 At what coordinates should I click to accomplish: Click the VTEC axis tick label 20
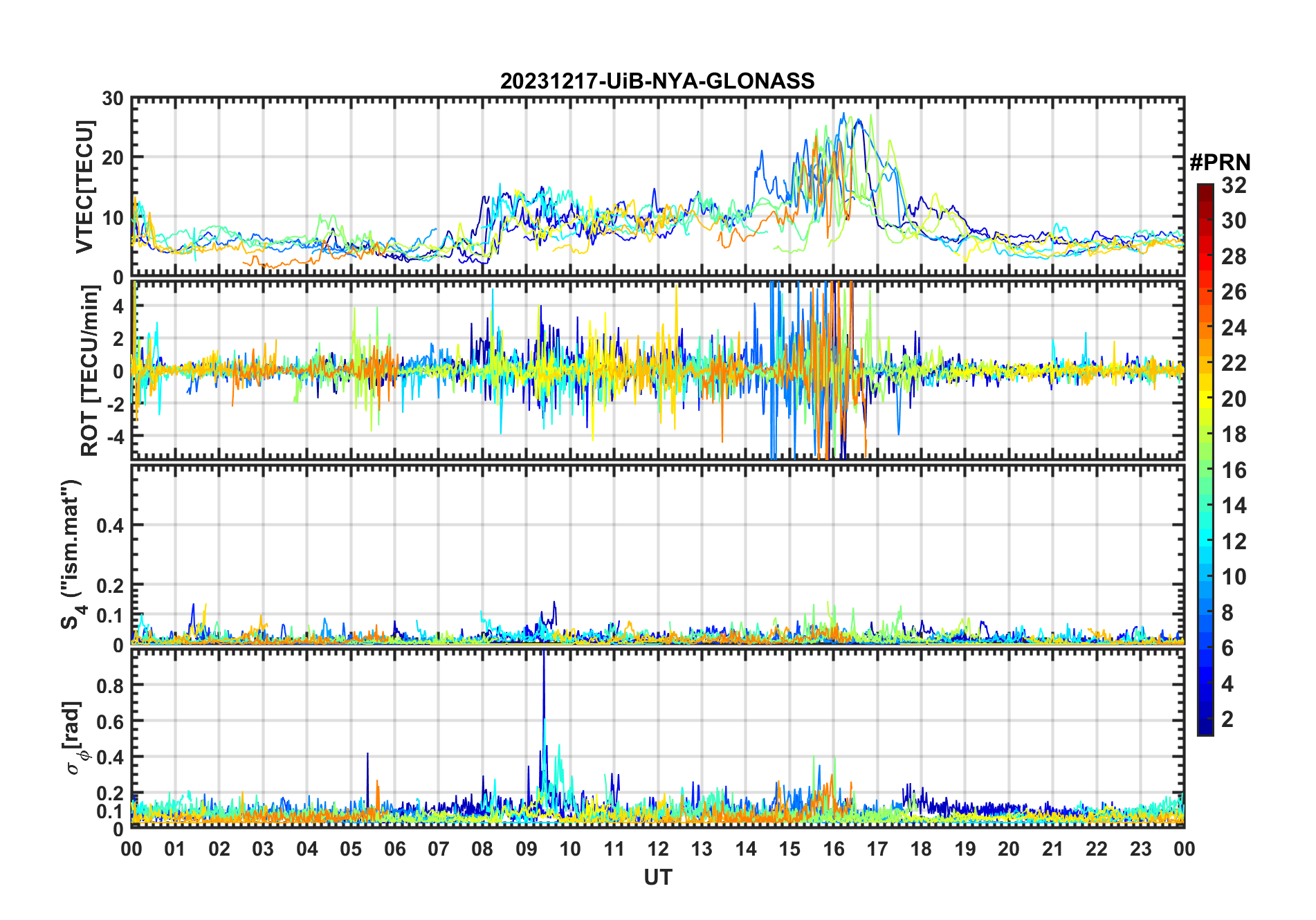click(113, 158)
